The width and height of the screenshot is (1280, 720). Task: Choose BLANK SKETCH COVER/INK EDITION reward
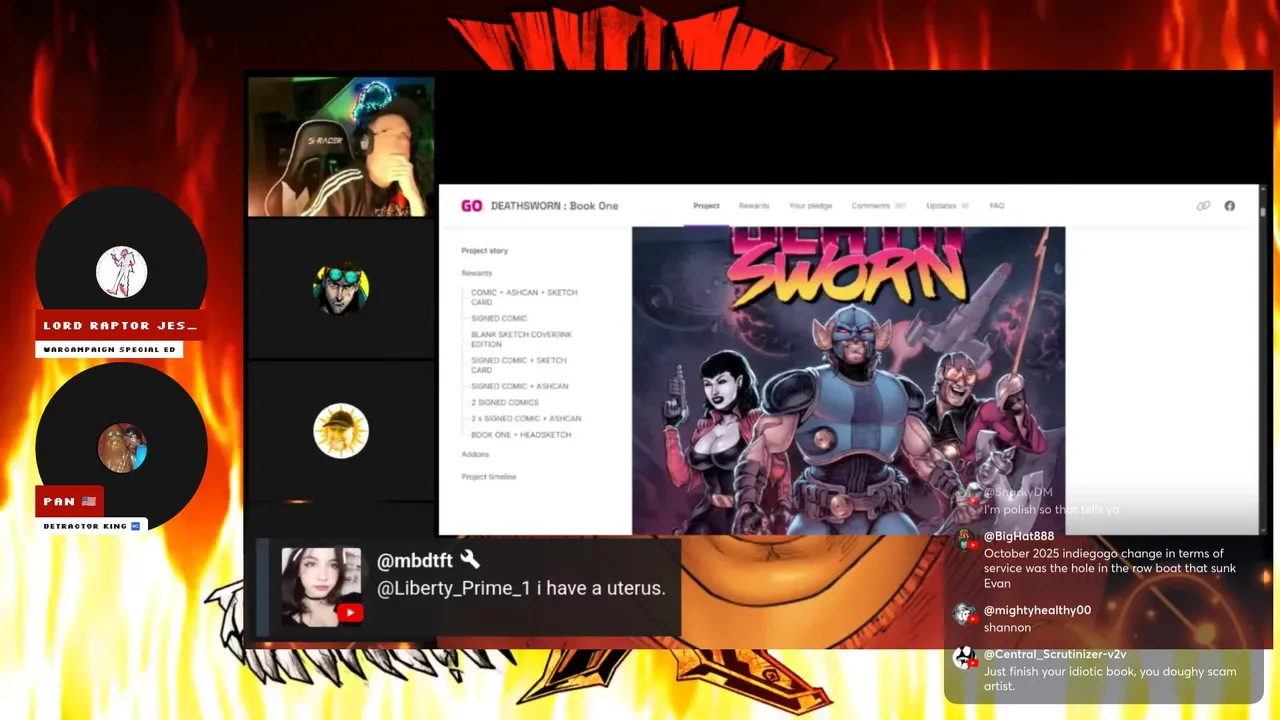click(521, 339)
